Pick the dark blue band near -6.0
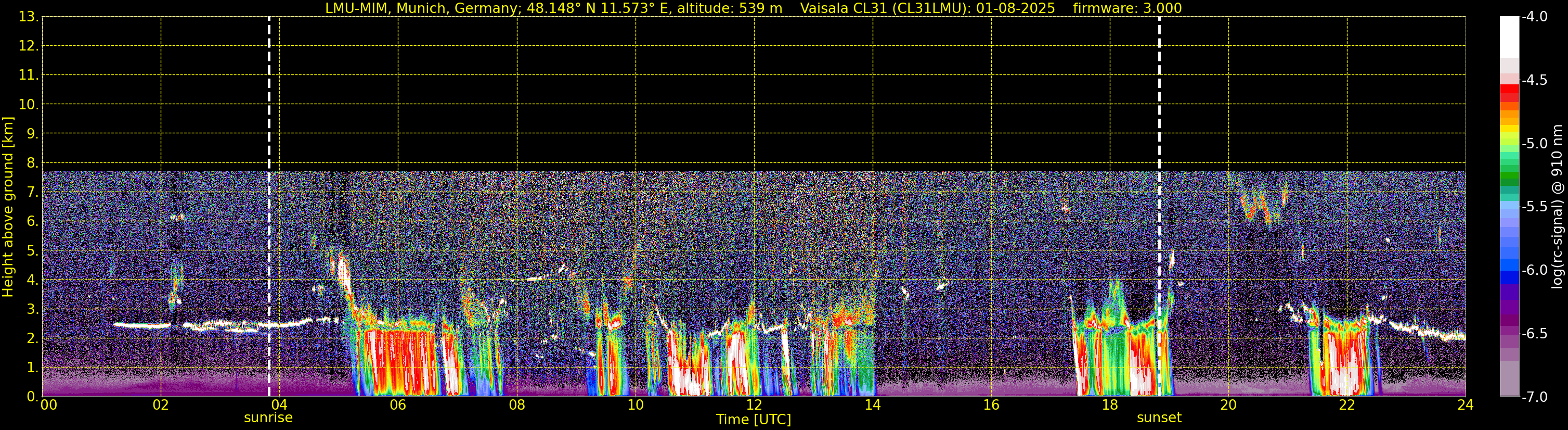1568x430 pixels. [1509, 277]
